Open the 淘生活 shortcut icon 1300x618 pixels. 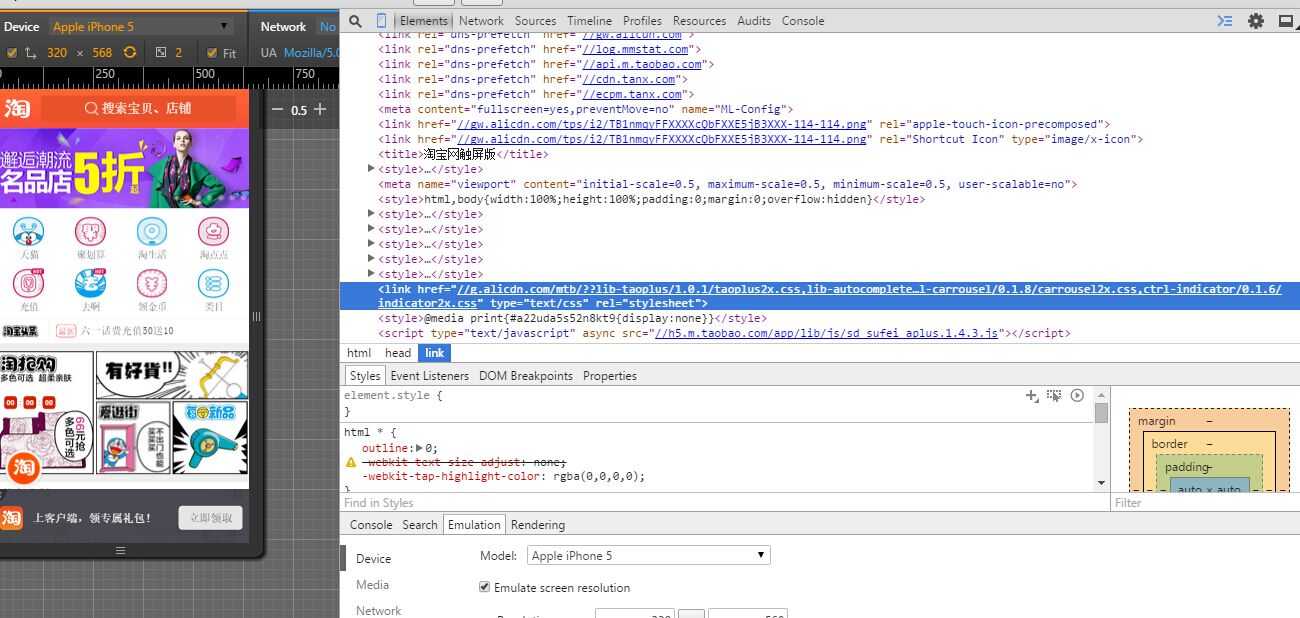[152, 232]
